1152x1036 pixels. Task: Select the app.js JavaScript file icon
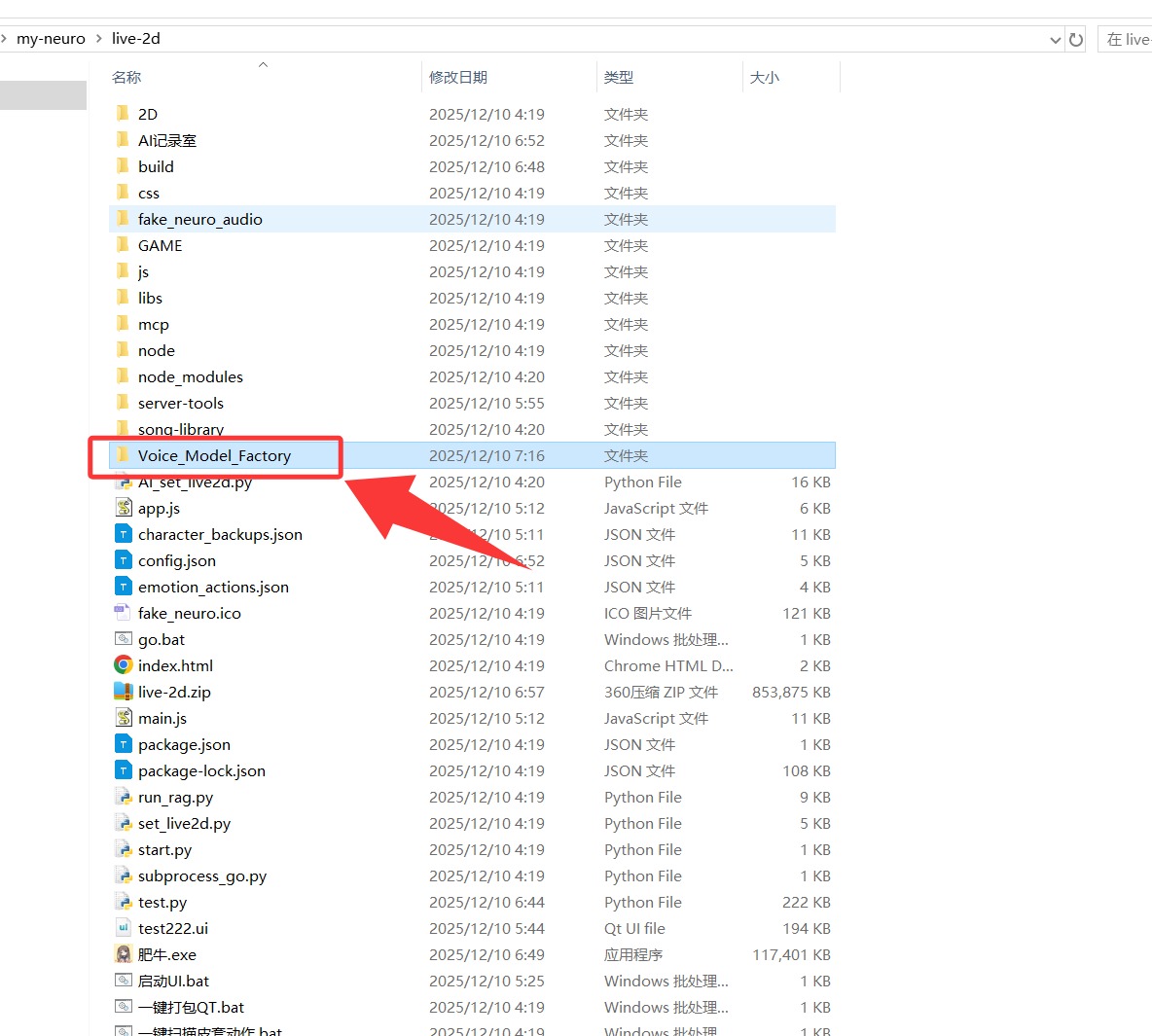click(124, 508)
